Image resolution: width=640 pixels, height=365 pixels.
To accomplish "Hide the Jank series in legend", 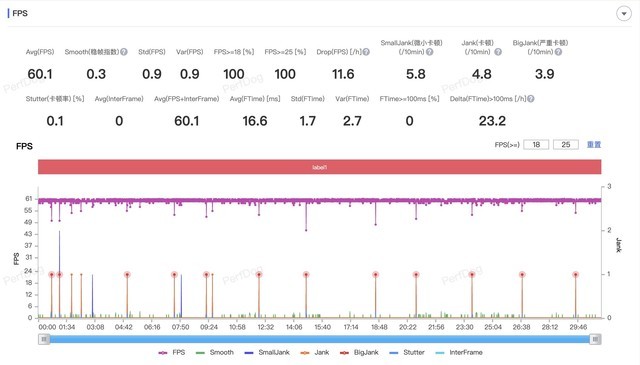I will [314, 352].
